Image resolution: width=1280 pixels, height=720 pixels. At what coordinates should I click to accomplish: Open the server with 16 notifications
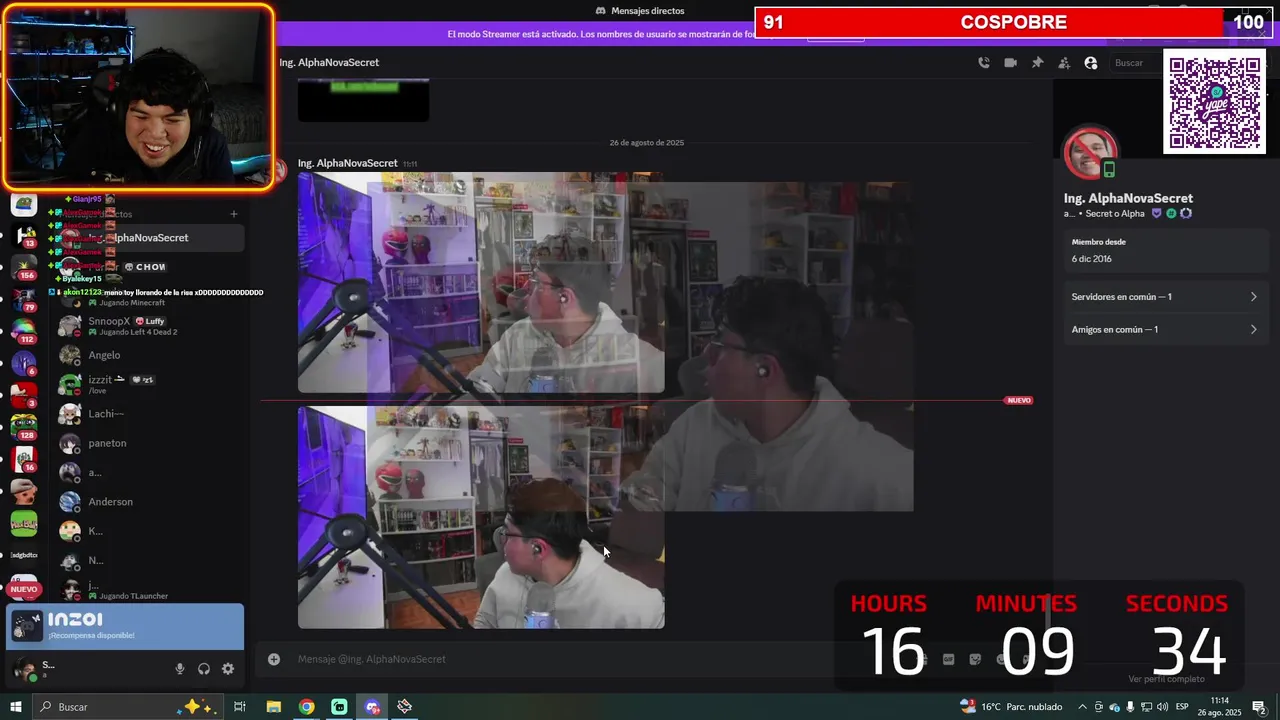[24, 459]
